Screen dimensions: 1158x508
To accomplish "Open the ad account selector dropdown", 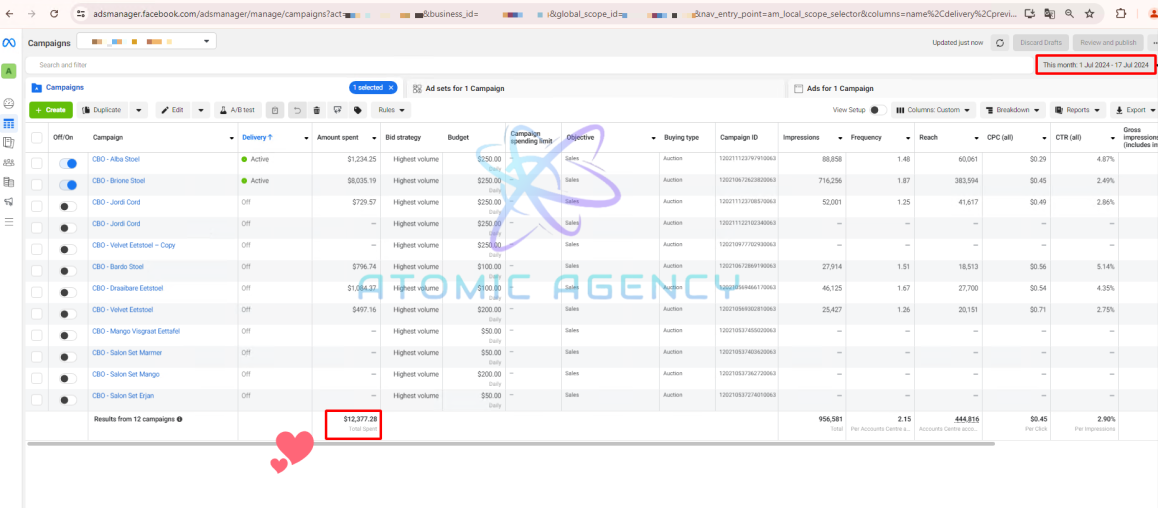I will click(146, 42).
